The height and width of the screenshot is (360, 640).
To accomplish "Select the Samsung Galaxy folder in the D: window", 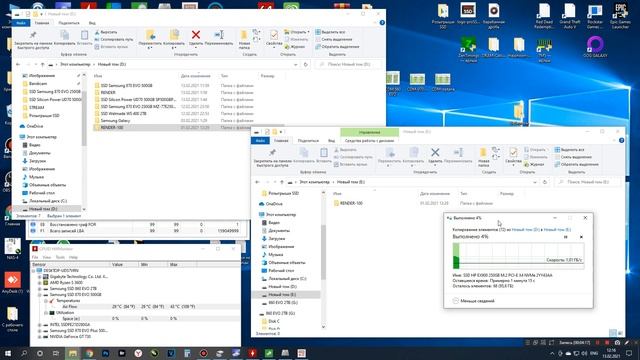I will pos(115,120).
